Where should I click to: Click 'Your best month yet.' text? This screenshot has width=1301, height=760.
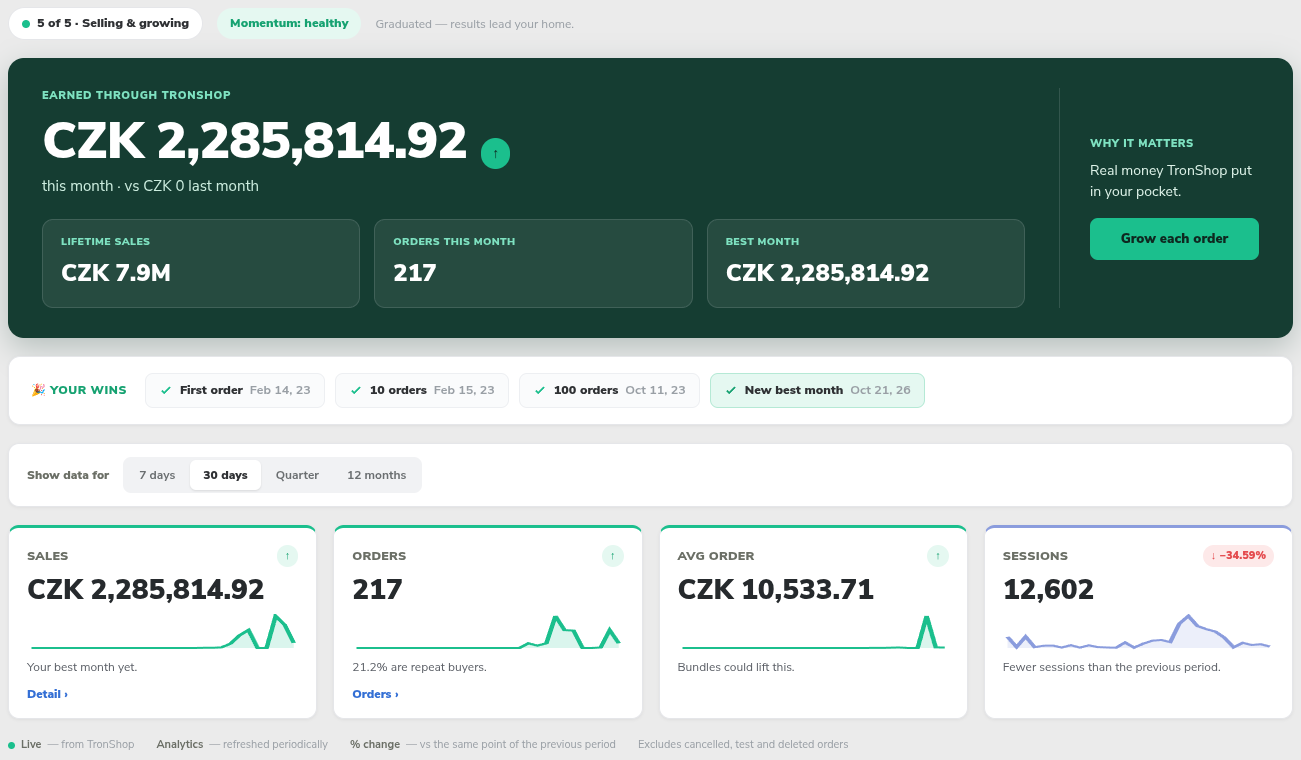click(82, 667)
